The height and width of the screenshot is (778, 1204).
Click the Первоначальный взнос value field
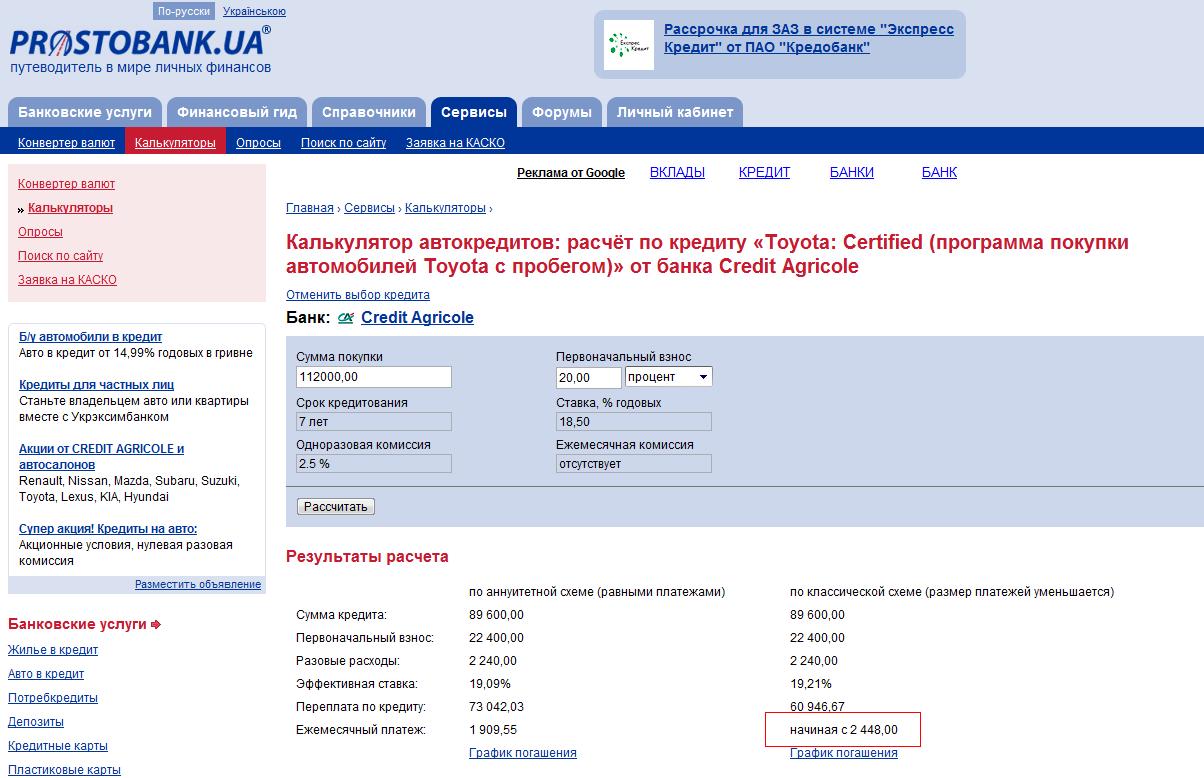click(588, 377)
